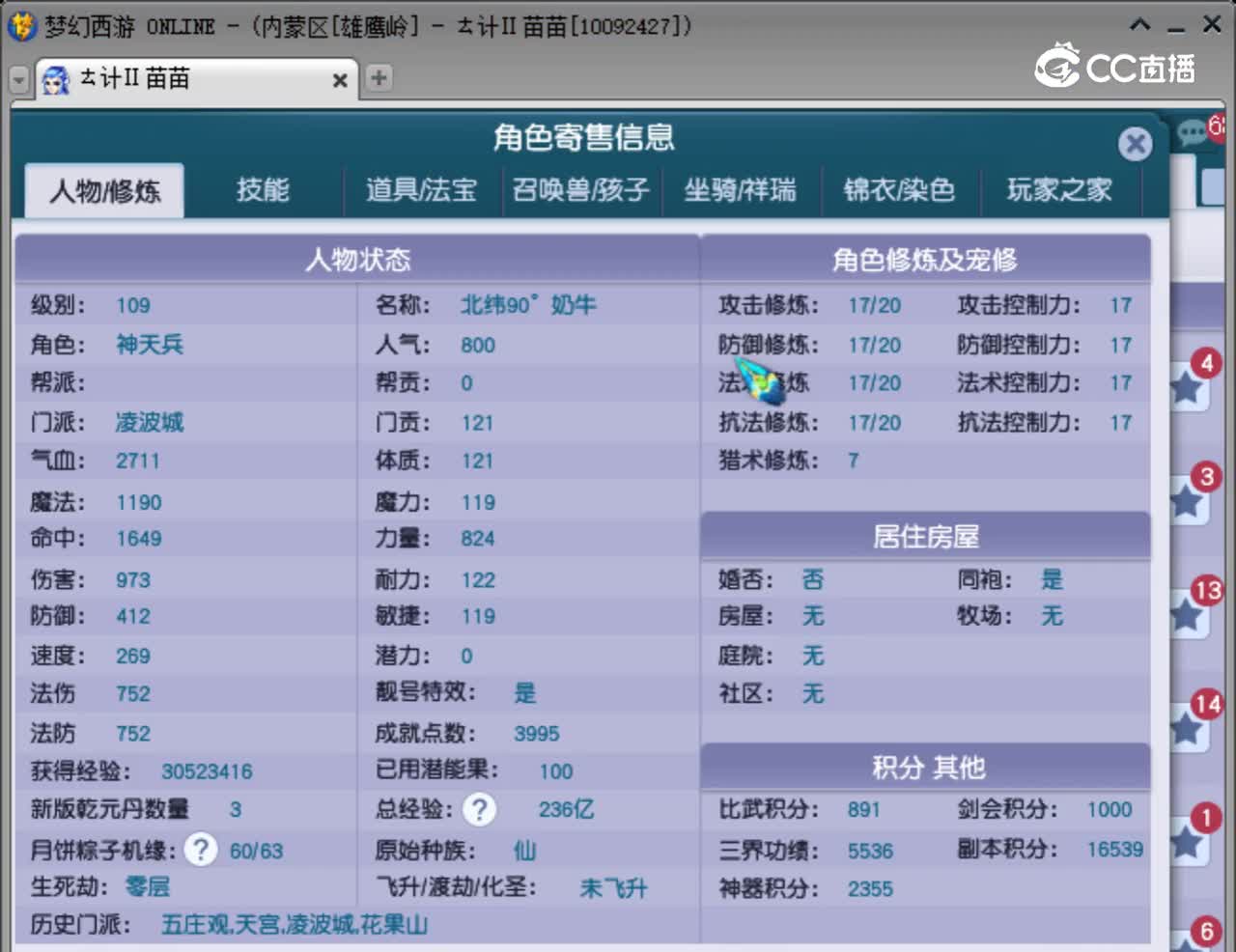The width and height of the screenshot is (1236, 952).
Task: Click the star icon with badge 4
Action: point(1187,388)
